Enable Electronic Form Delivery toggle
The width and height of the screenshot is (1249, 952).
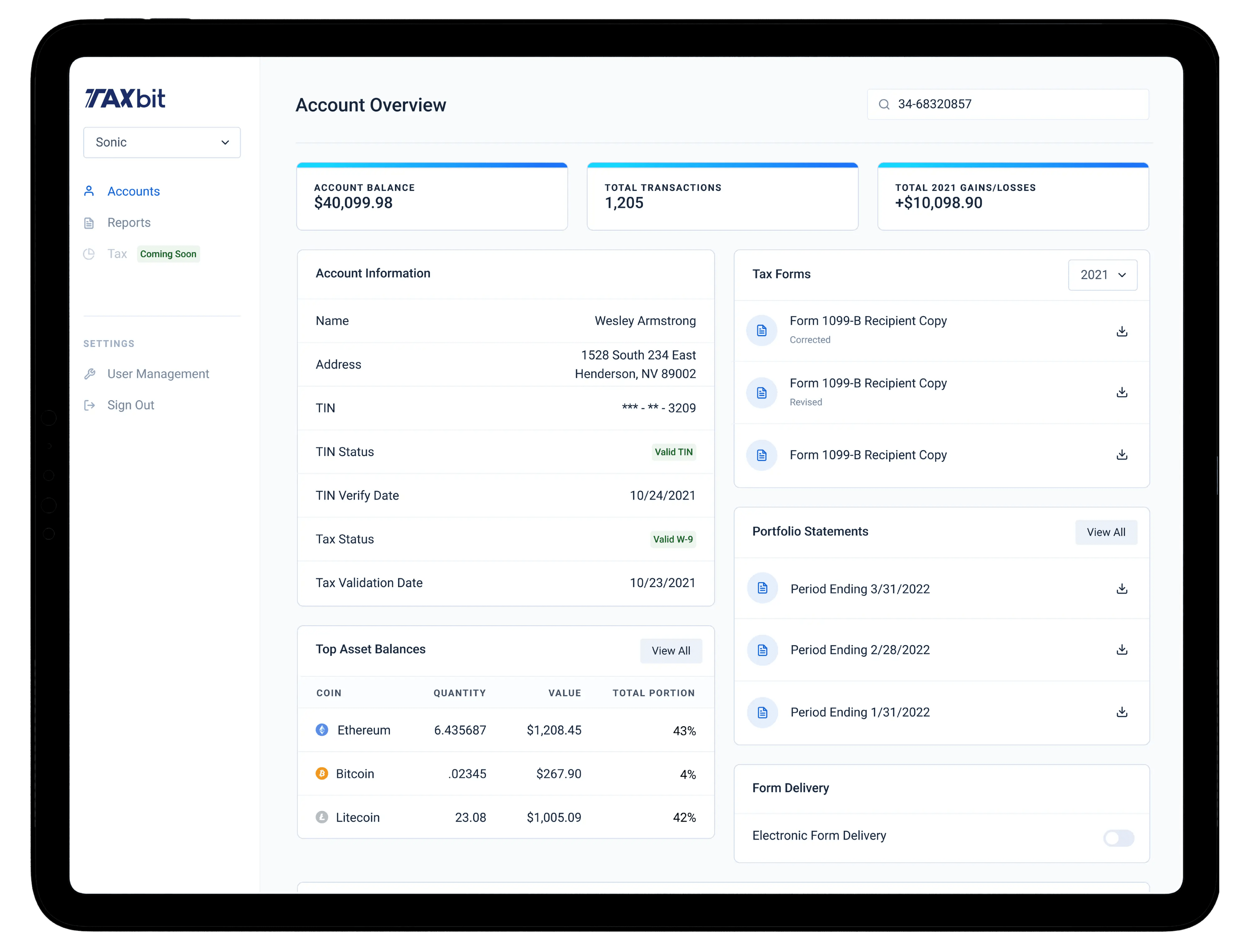[1118, 838]
